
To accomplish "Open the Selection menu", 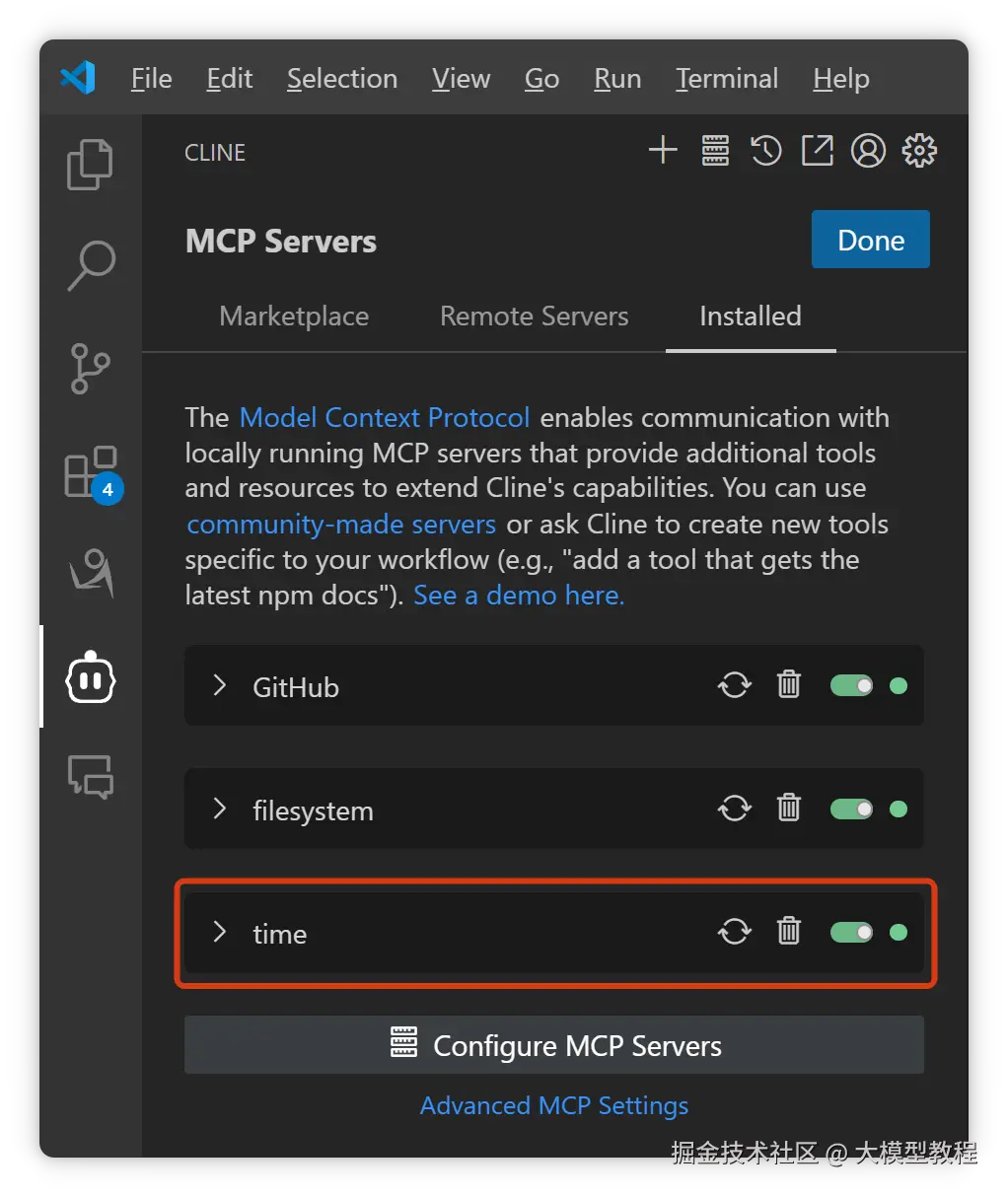I will tap(342, 78).
